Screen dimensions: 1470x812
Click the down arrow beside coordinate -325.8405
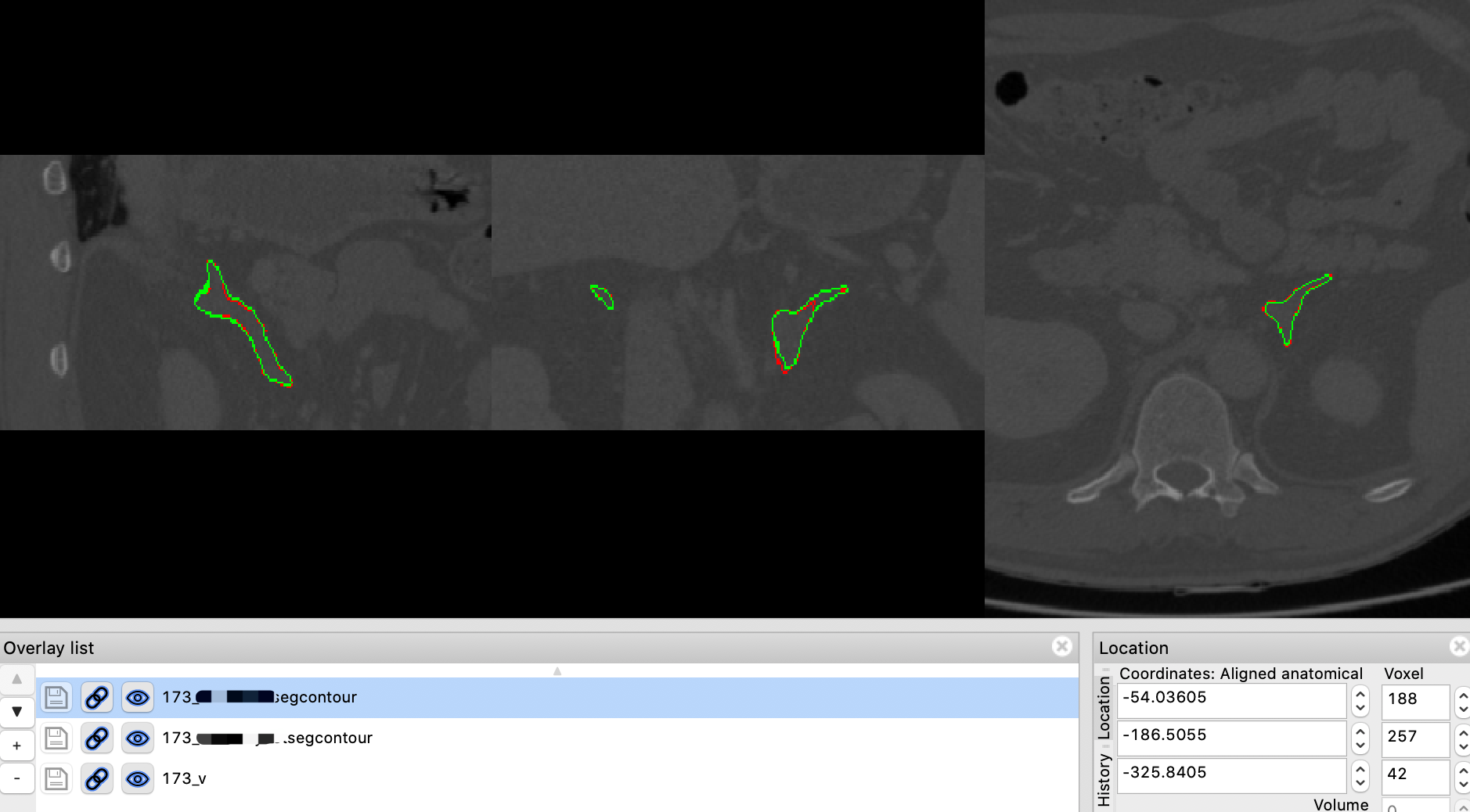click(1362, 781)
